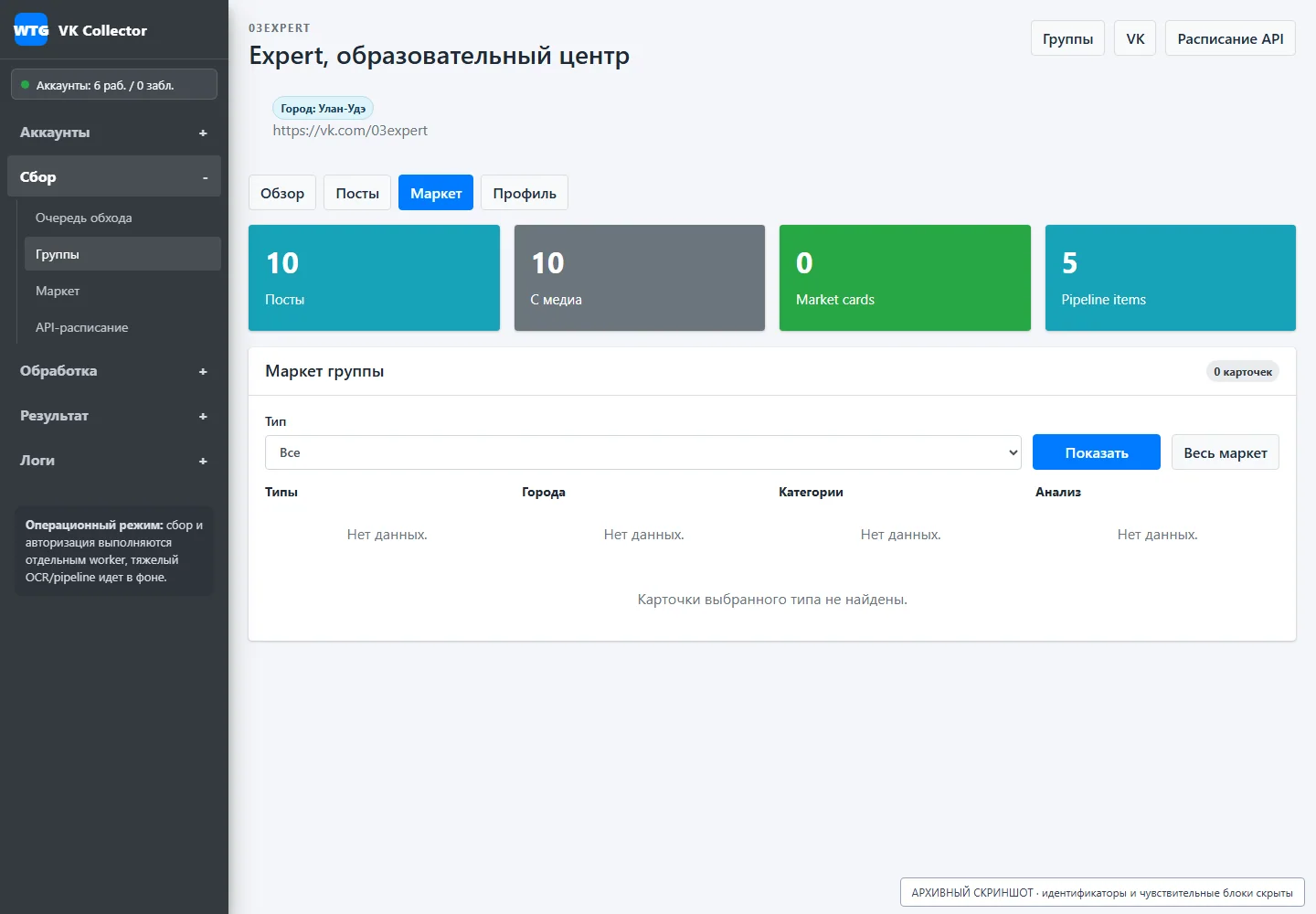Click the Expert, образовательный центр title
This screenshot has height=914, width=1316.
coord(439,56)
